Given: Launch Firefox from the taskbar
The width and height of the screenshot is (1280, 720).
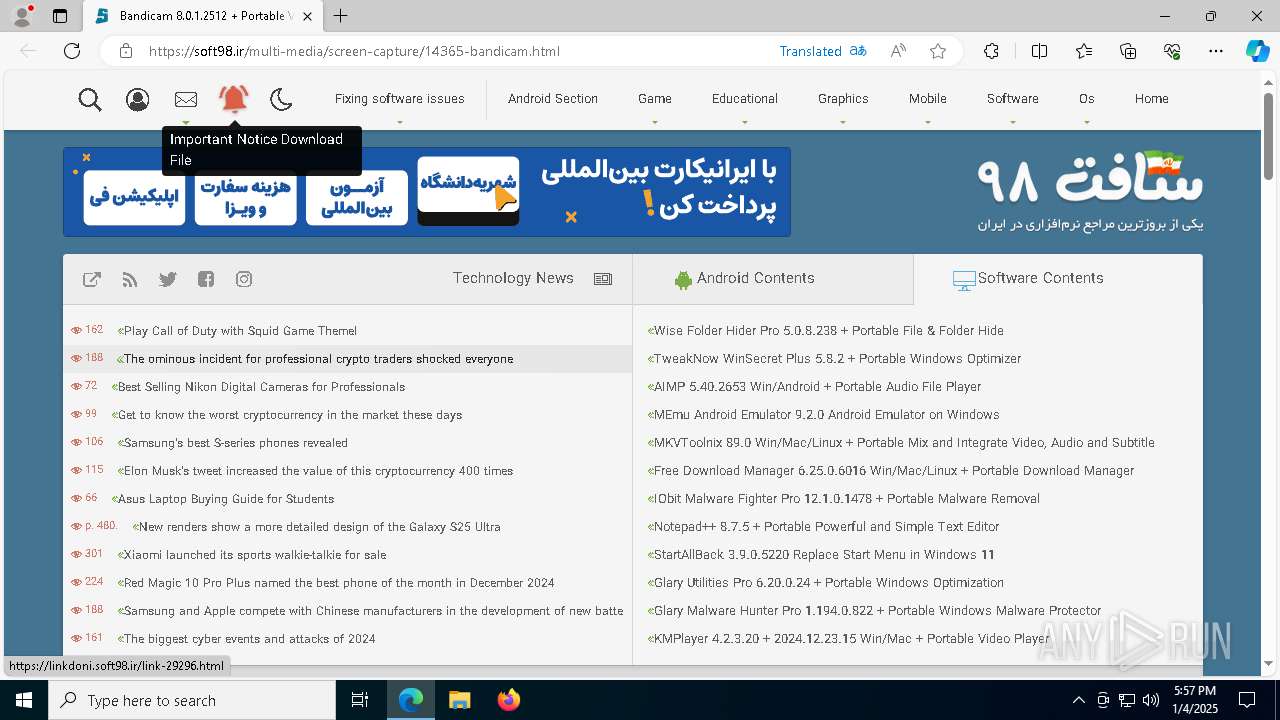Looking at the screenshot, I should pyautogui.click(x=508, y=700).
